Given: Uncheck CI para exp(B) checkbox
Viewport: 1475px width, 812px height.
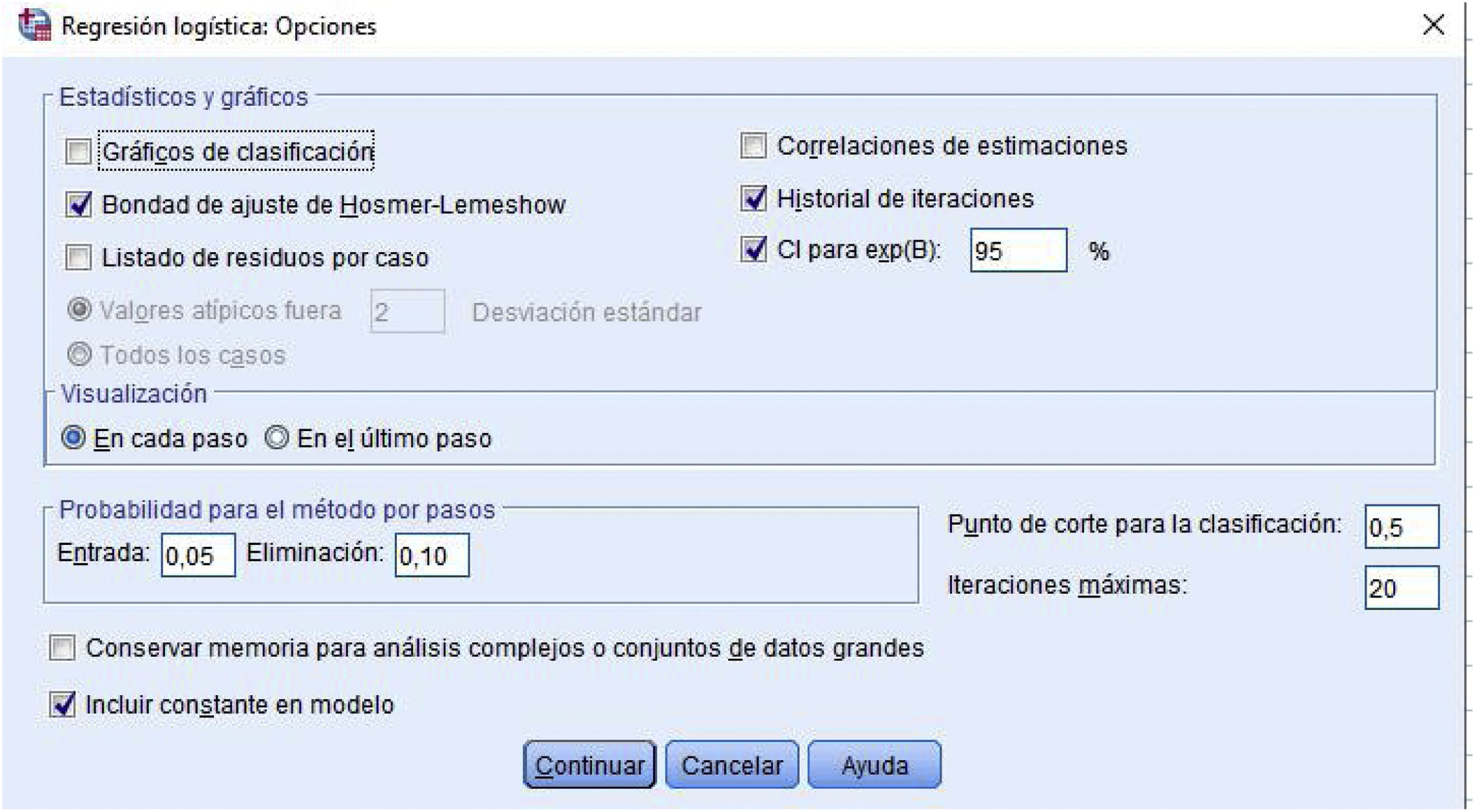Looking at the screenshot, I should [x=753, y=250].
